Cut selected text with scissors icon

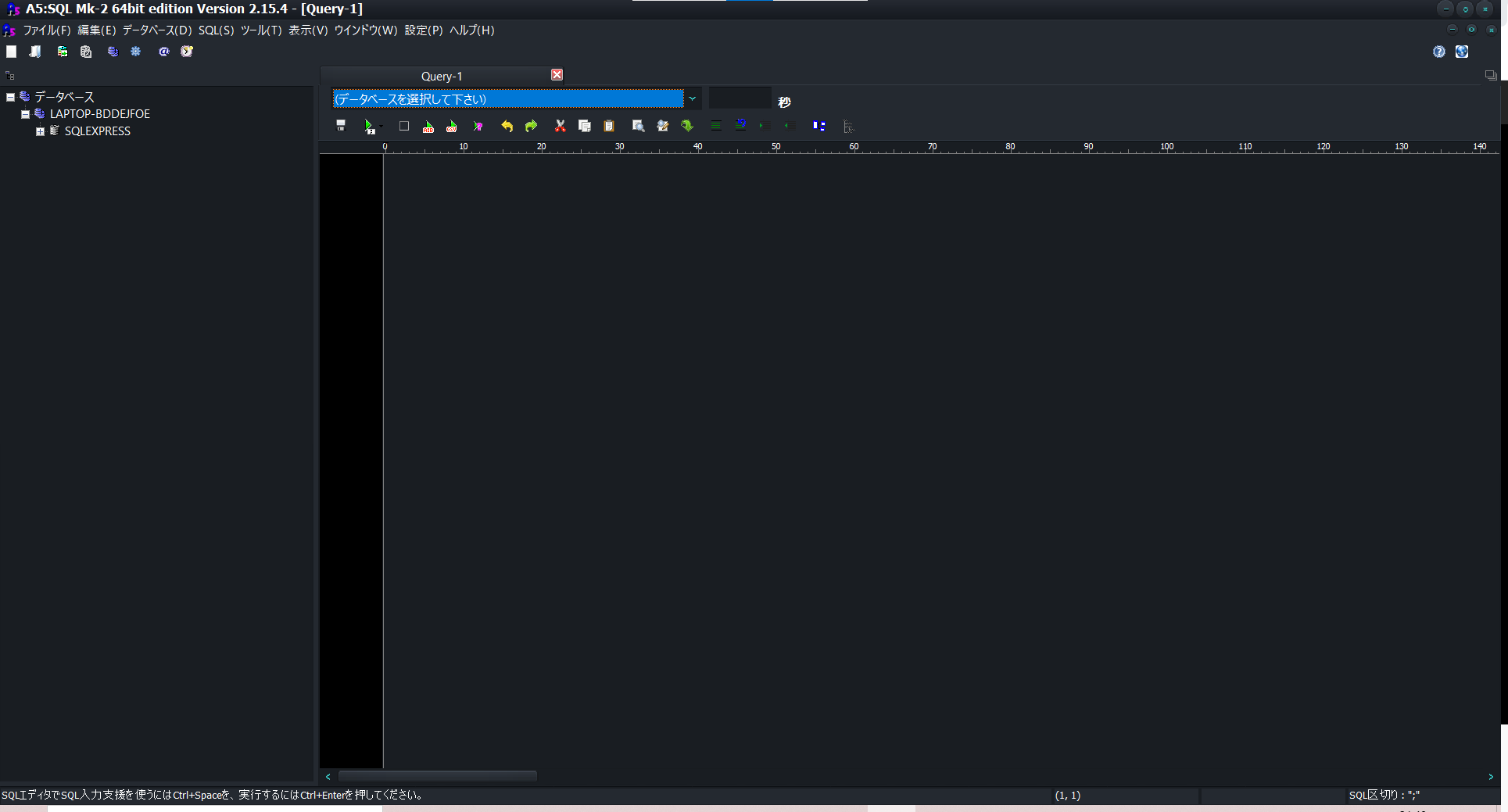(560, 126)
